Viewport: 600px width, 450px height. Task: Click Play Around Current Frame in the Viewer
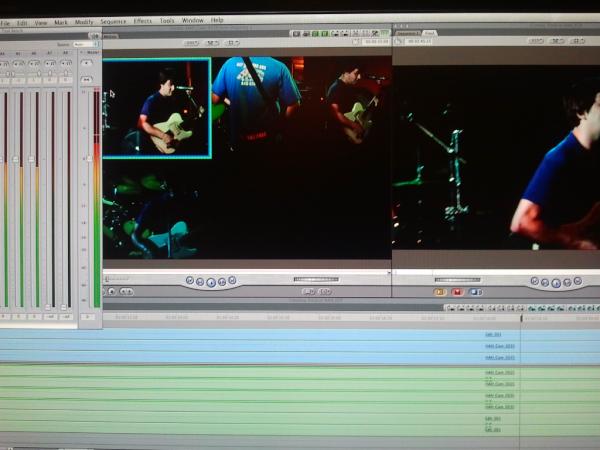222,282
